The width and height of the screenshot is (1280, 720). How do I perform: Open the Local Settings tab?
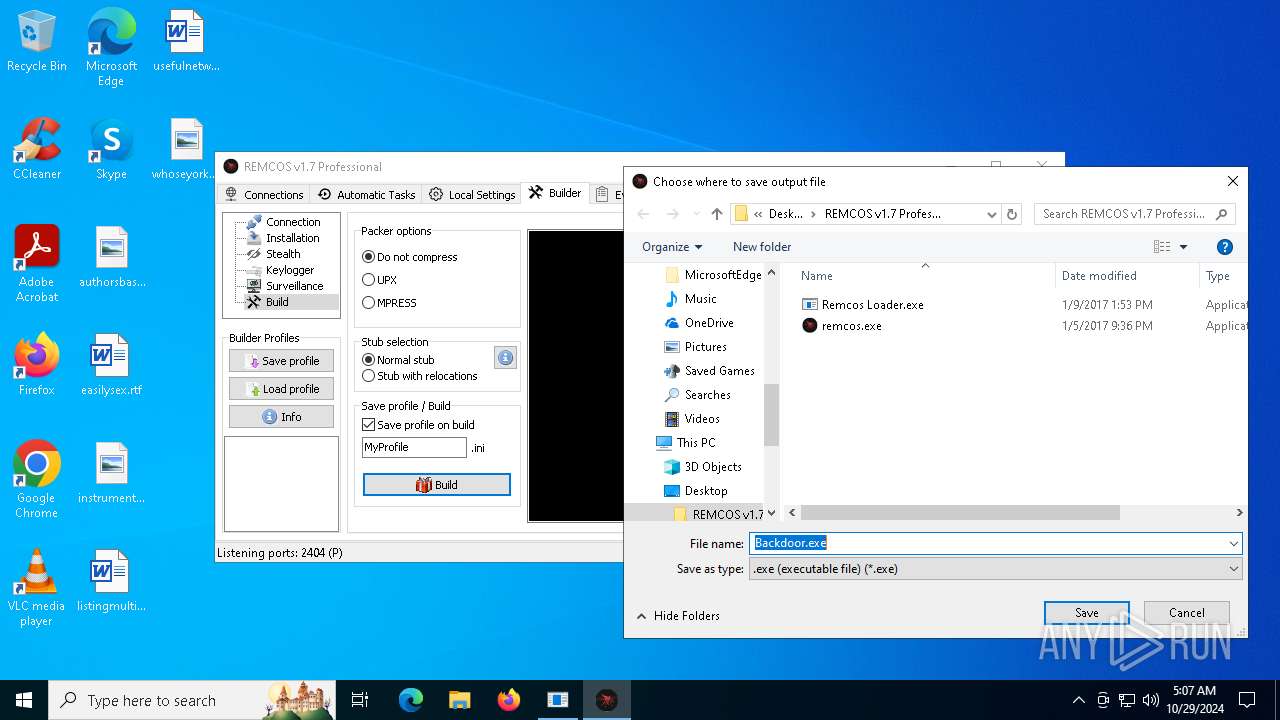coord(472,194)
